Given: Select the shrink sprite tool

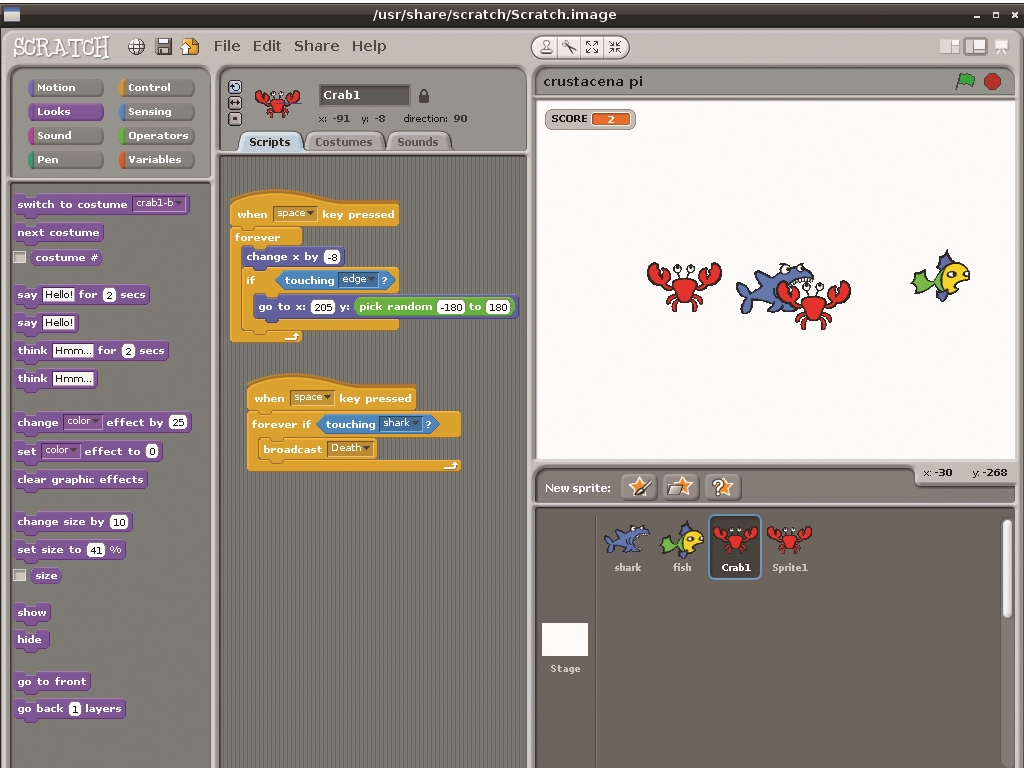Looking at the screenshot, I should point(615,47).
